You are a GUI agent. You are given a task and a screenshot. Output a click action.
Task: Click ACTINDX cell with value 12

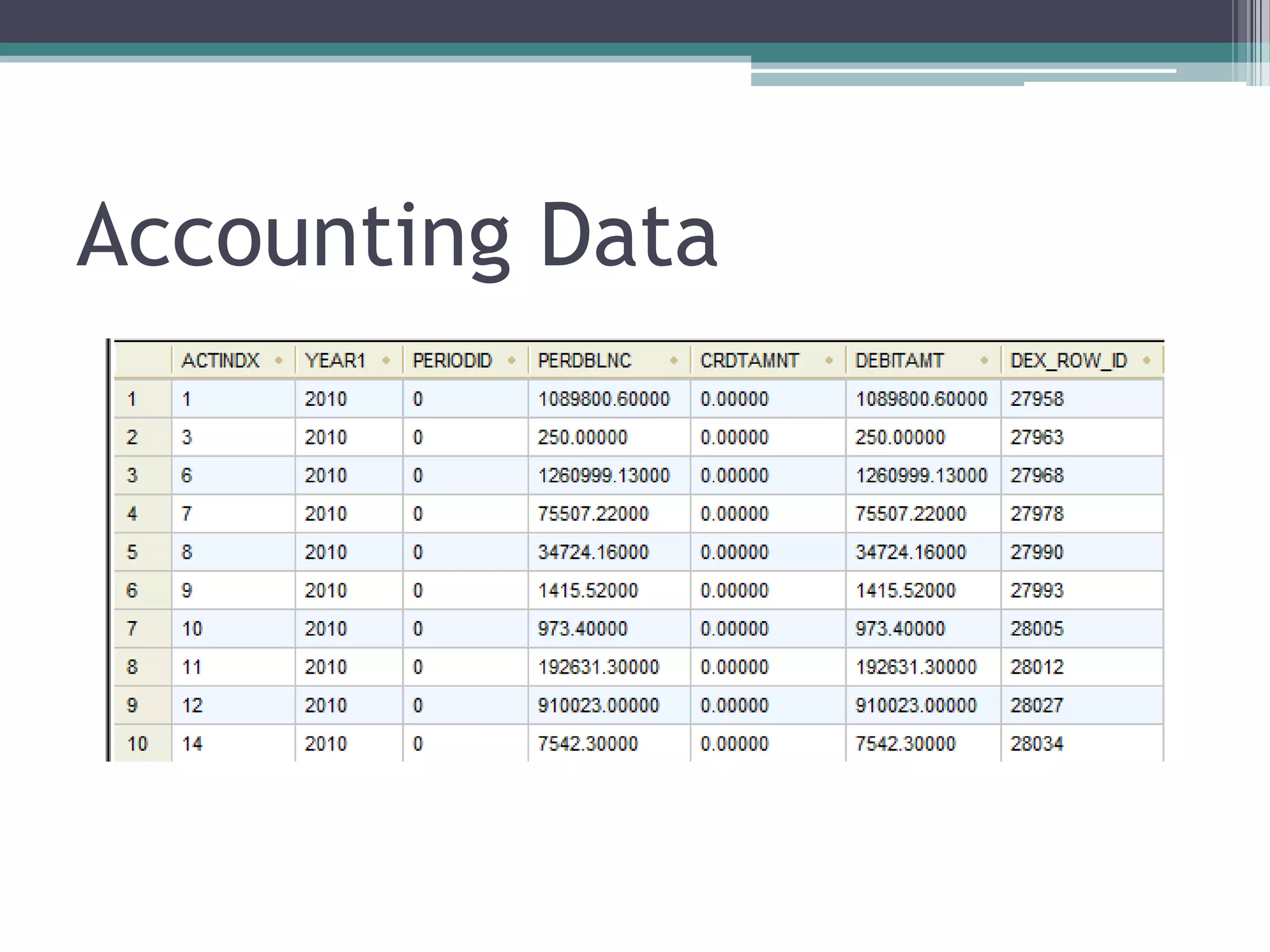(233, 705)
